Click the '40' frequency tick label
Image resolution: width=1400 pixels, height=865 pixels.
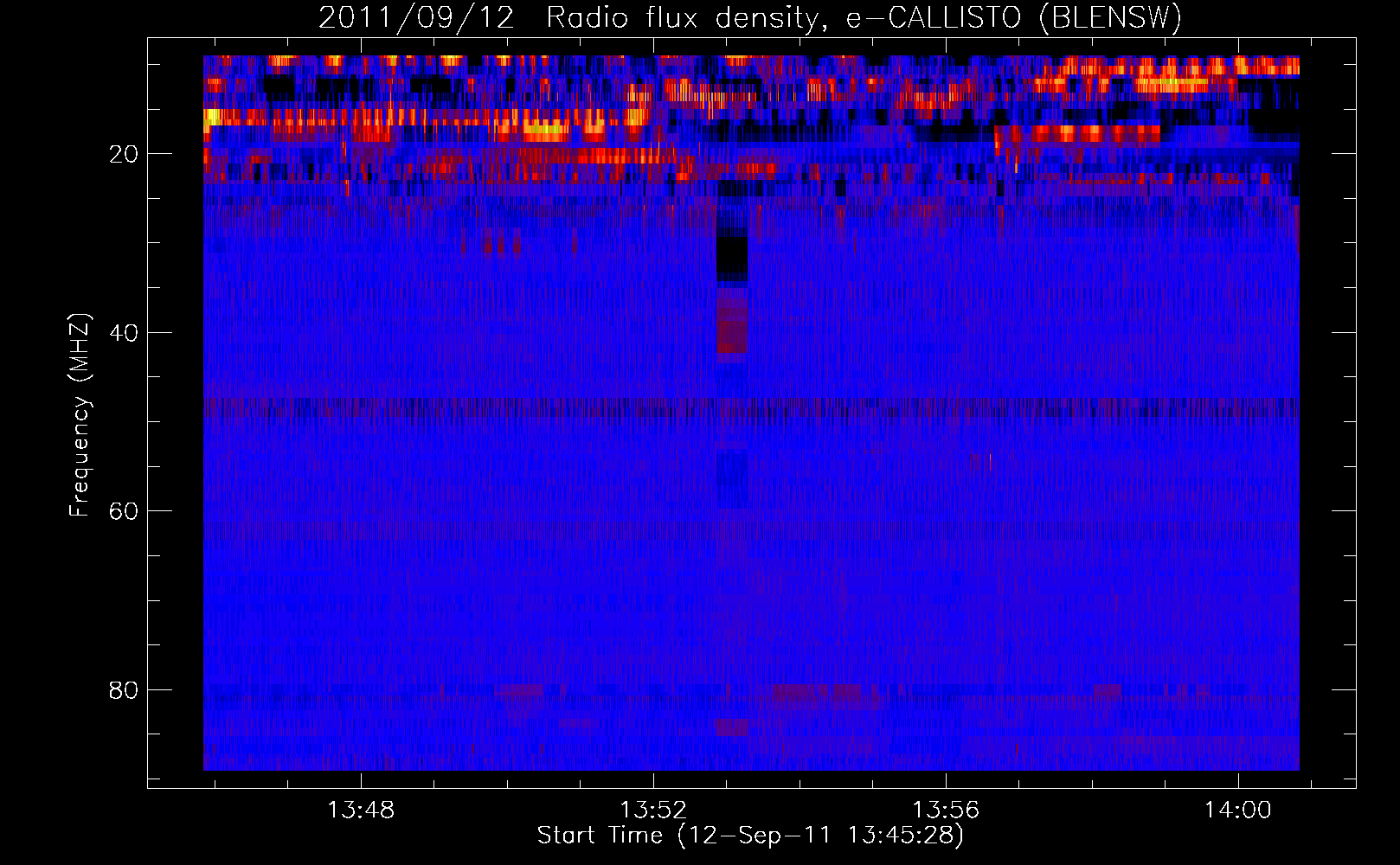click(125, 333)
